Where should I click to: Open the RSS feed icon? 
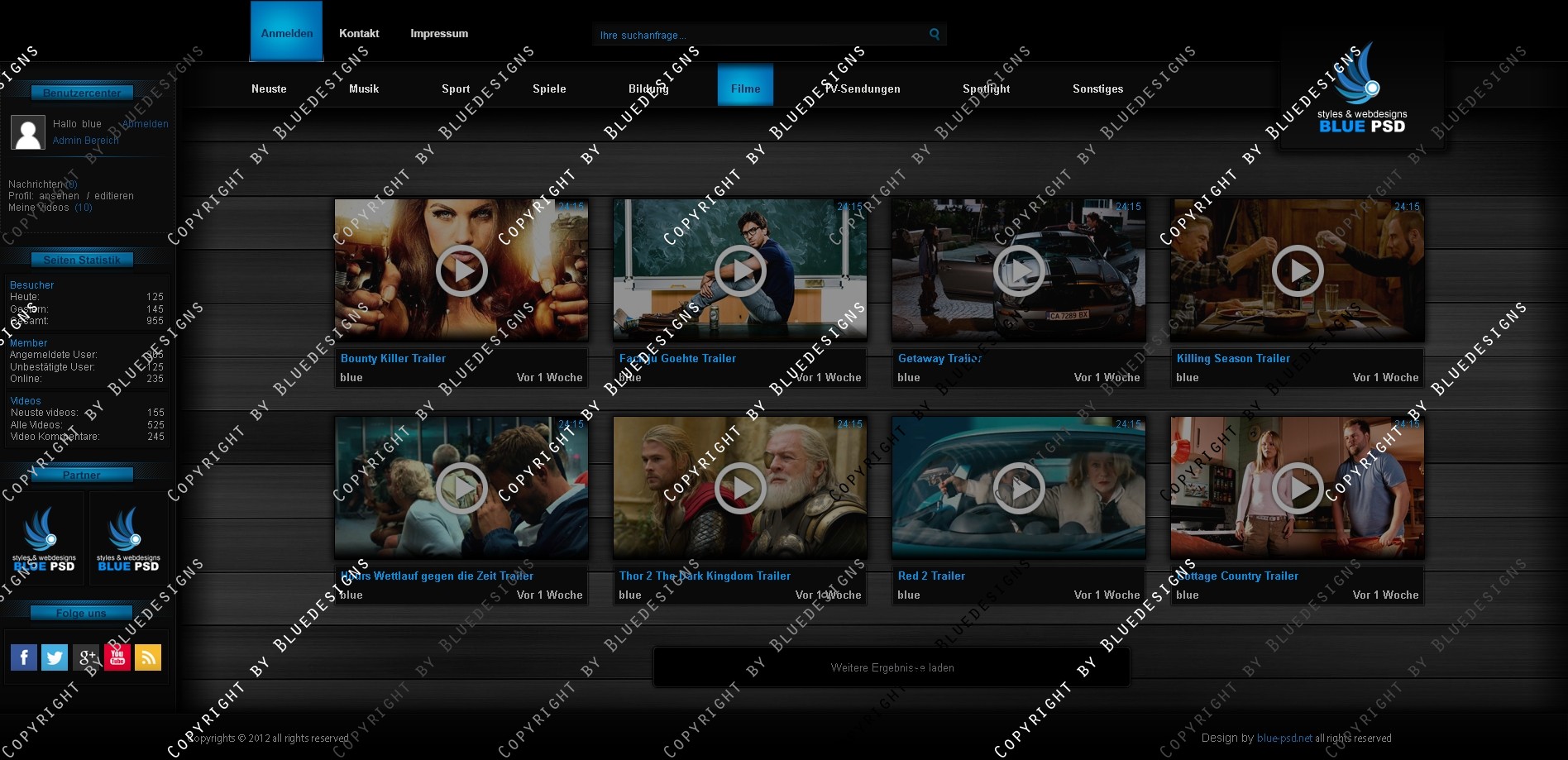click(x=148, y=657)
